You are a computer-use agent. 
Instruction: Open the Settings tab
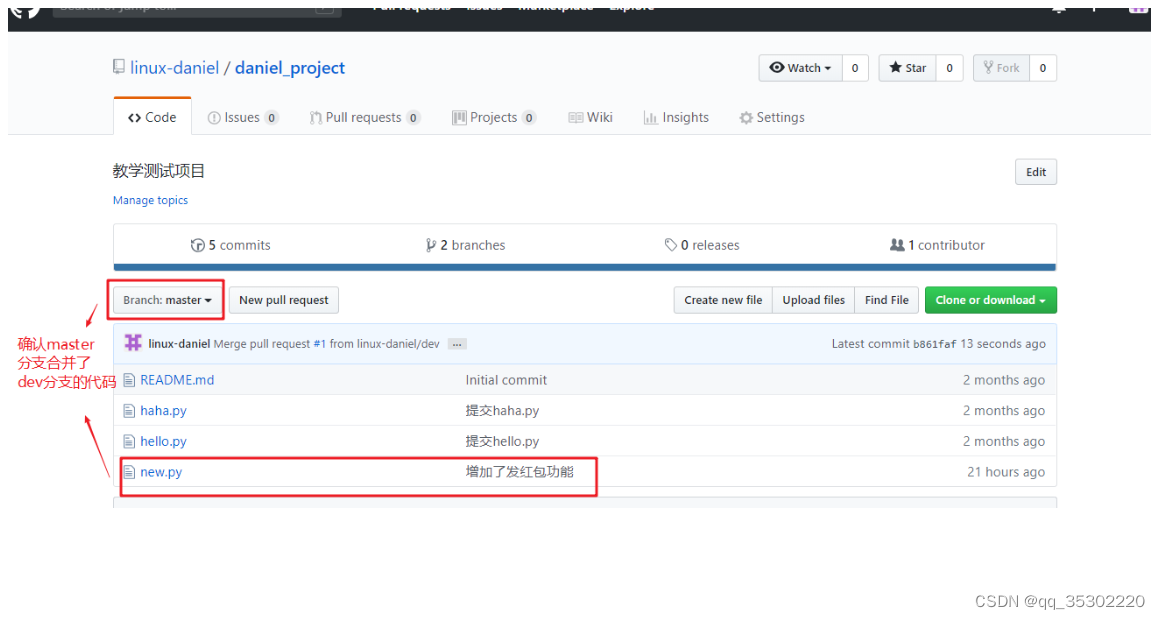click(772, 118)
